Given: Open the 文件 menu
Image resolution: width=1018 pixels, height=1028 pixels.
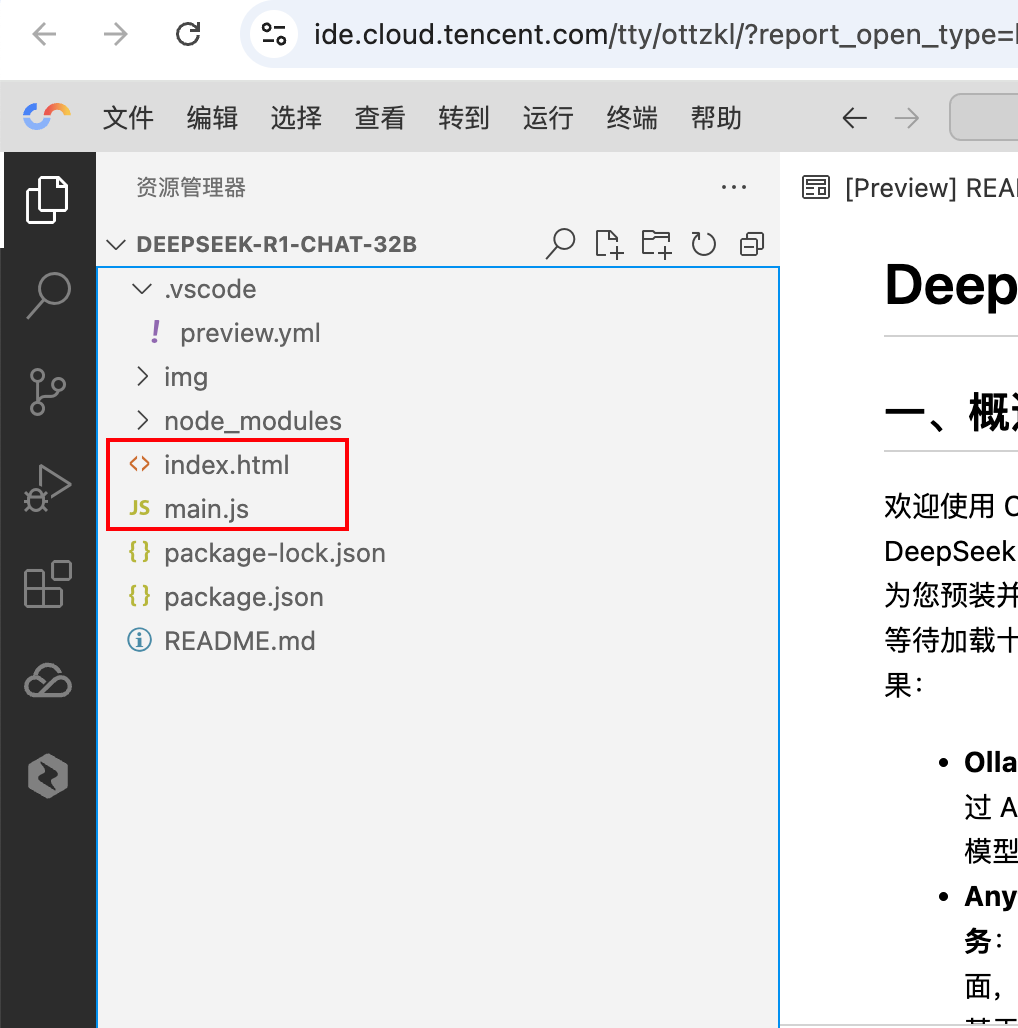Looking at the screenshot, I should (128, 118).
